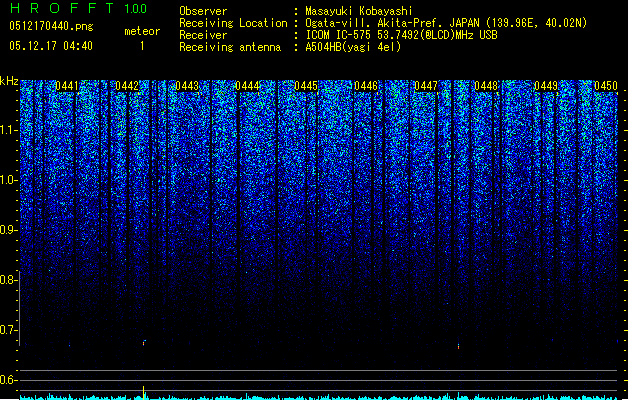Click the HROFFT program title text

62,8
